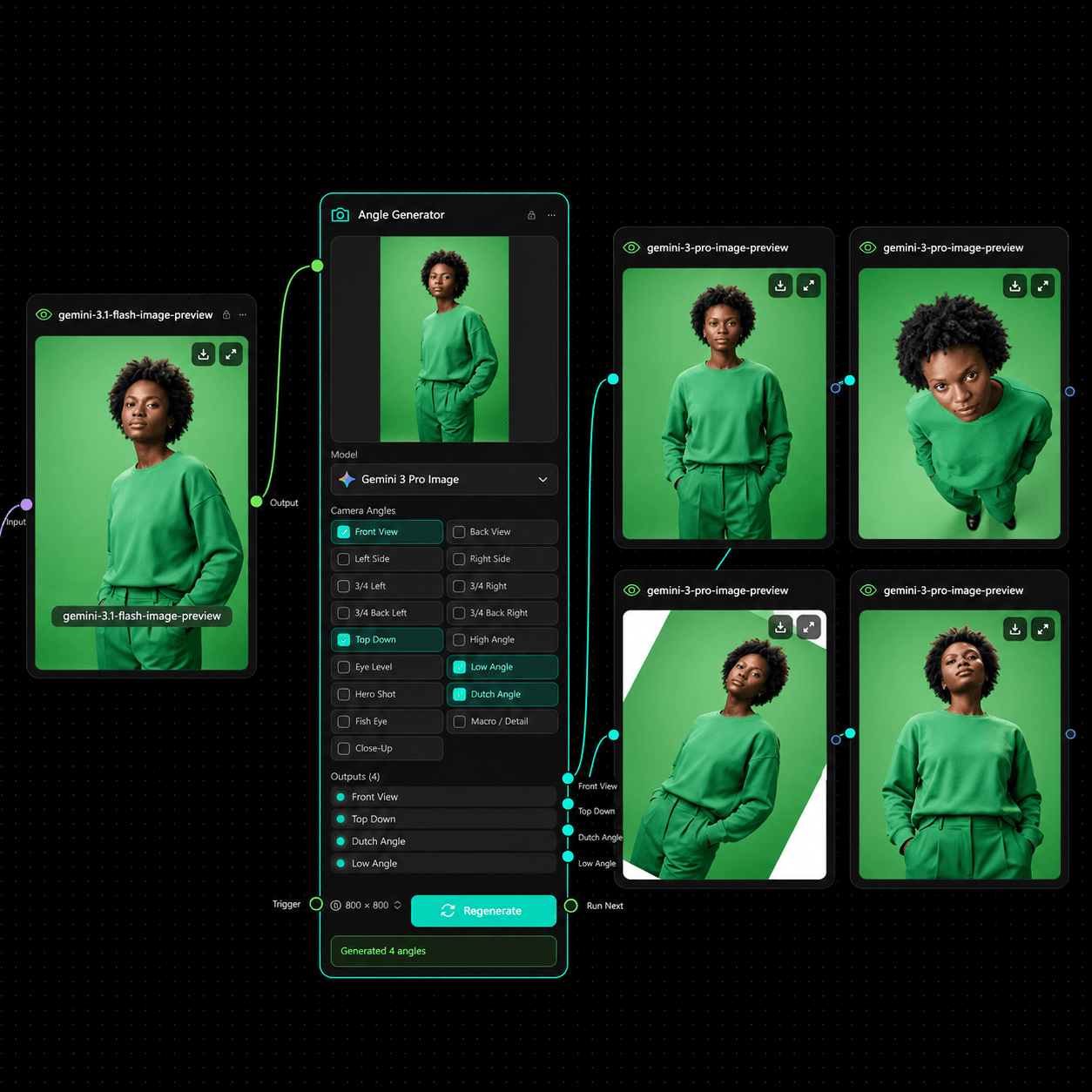Screen dimensions: 1092x1092
Task: Expand the gemini-3.1-flash-image-preview image fullscreen
Action: coord(231,354)
